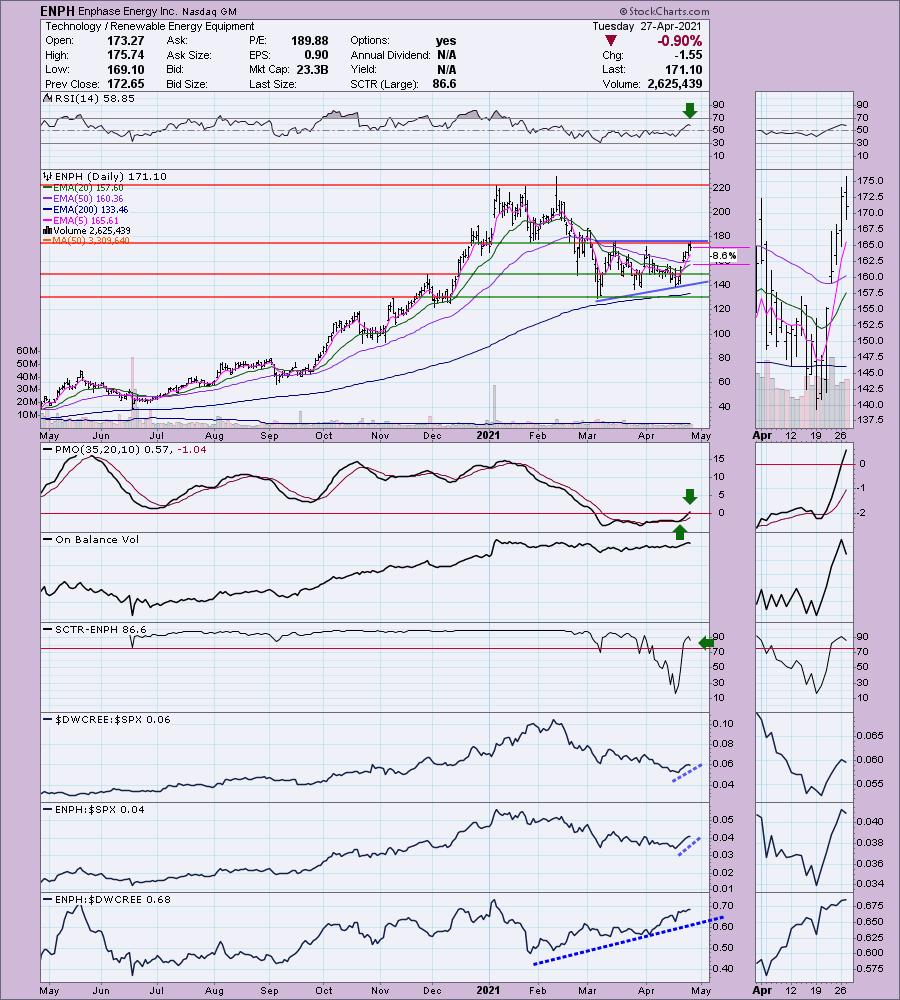Click the EMA(20) 157.60 legend entry

pos(88,188)
